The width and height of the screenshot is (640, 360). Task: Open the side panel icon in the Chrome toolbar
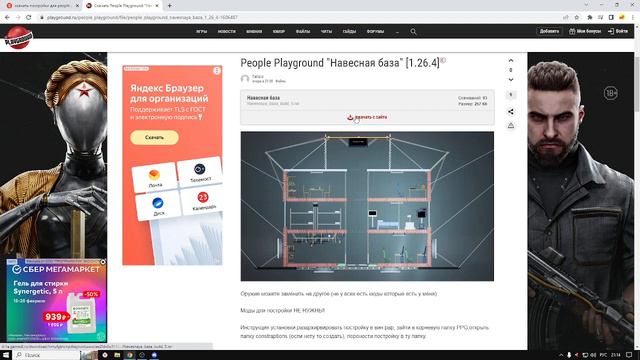[x=611, y=18]
